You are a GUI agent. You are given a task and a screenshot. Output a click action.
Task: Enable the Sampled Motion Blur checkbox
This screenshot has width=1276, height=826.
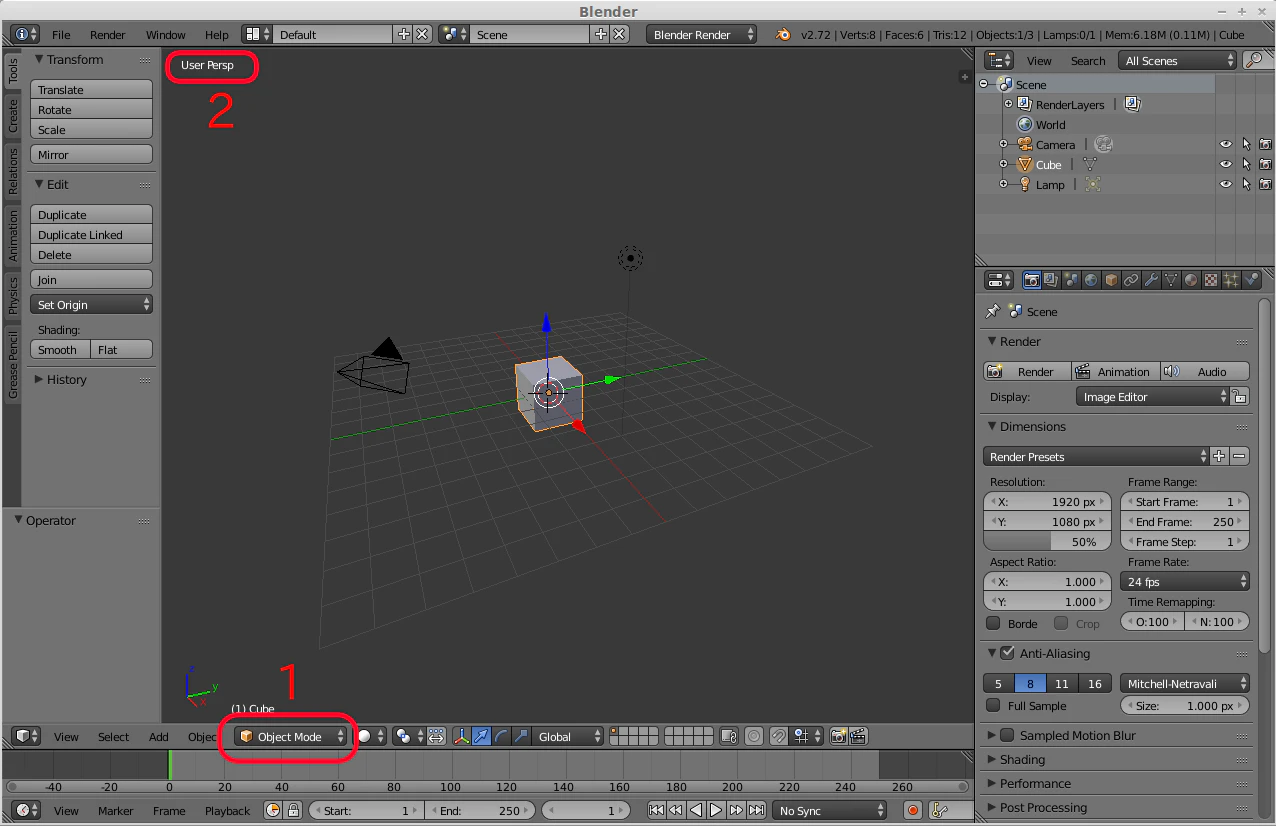[1007, 735]
